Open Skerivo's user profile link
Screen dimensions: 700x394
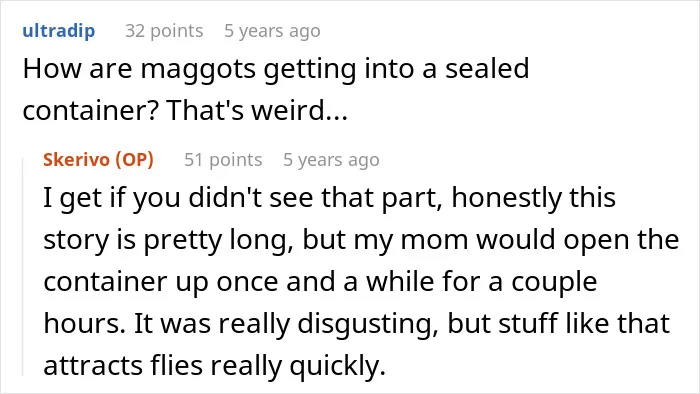click(76, 159)
